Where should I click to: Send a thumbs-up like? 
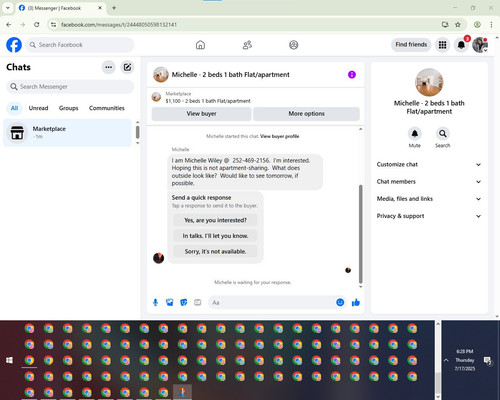(x=356, y=303)
